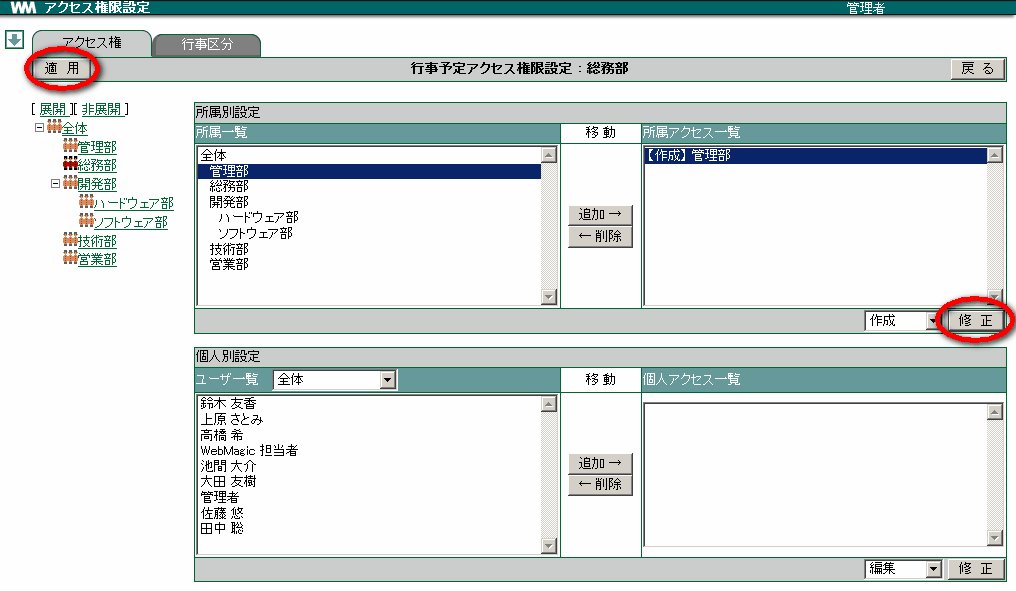
Task: Click the group icon beside 全体 tree node
Action: tap(54, 126)
